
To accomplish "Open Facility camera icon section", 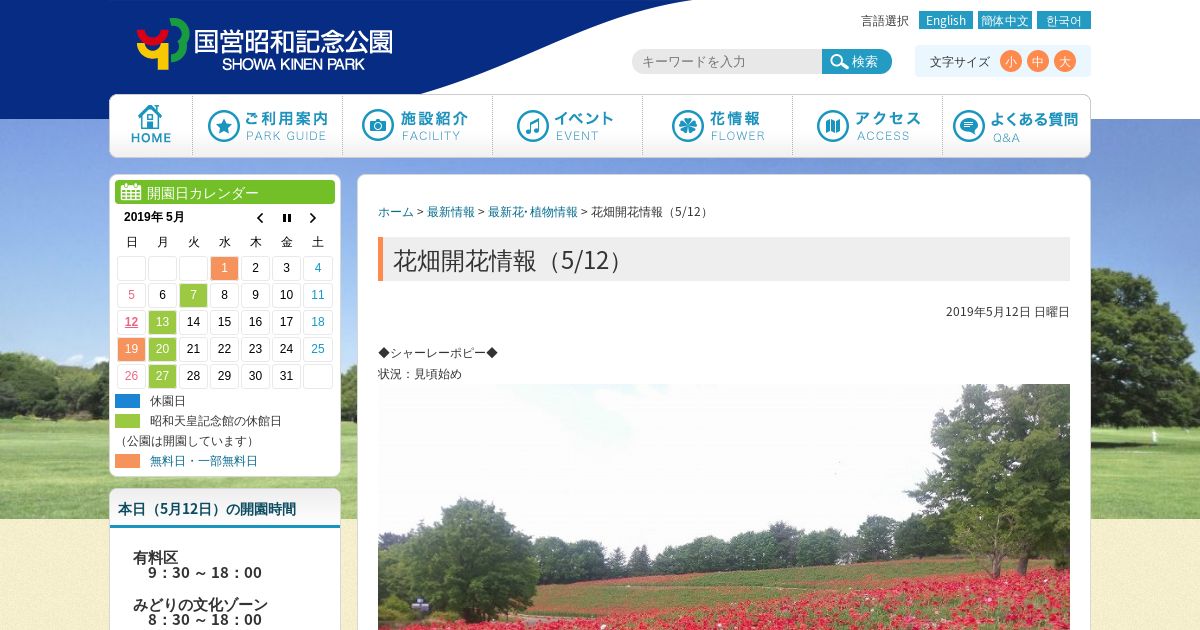I will point(417,125).
